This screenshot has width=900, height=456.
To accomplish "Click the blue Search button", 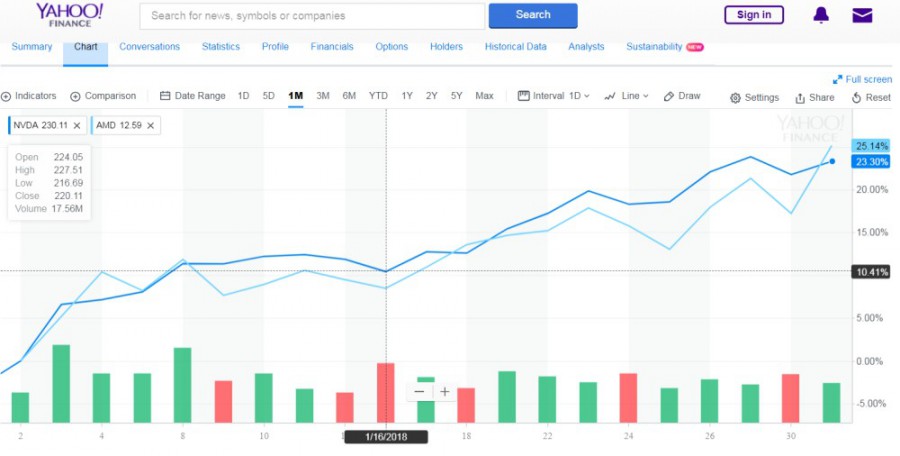I will pos(533,16).
